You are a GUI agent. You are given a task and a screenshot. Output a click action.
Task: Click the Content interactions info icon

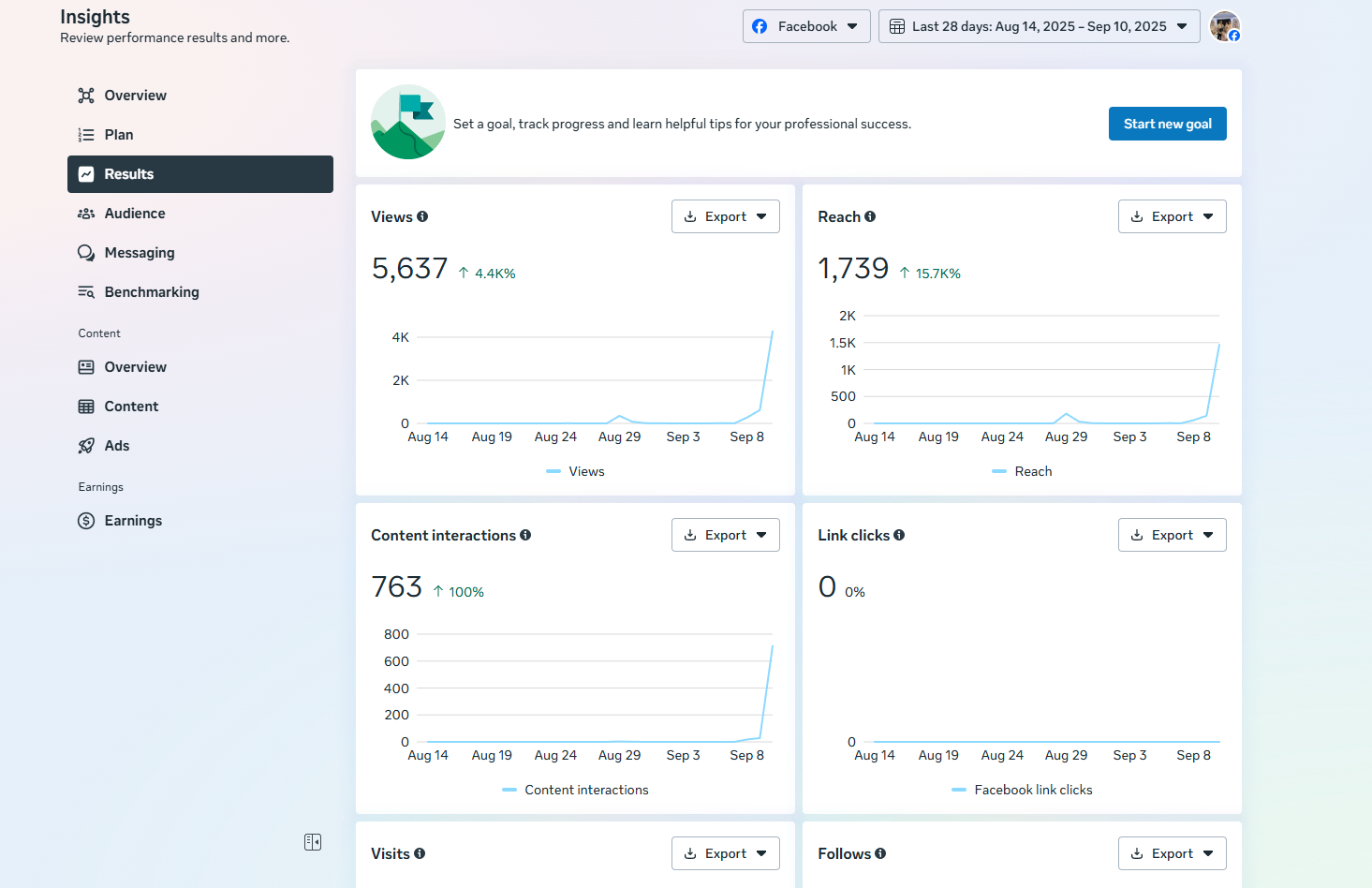pos(525,535)
